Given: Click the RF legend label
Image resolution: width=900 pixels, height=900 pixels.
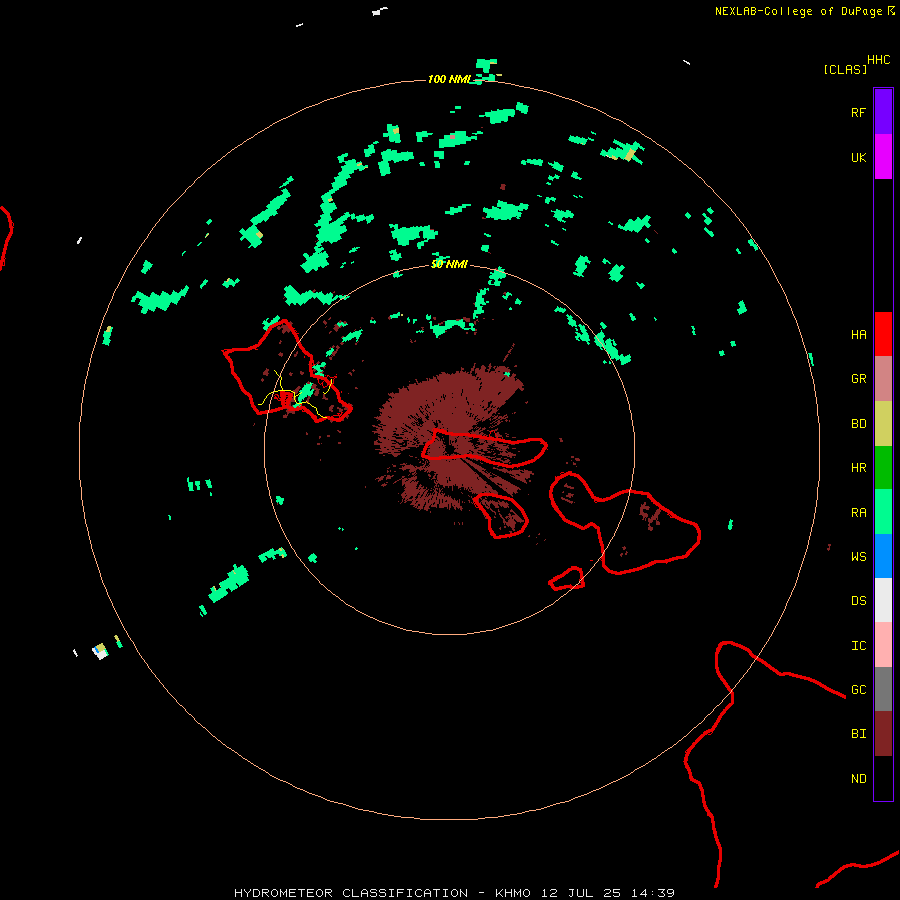Looking at the screenshot, I should [858, 112].
